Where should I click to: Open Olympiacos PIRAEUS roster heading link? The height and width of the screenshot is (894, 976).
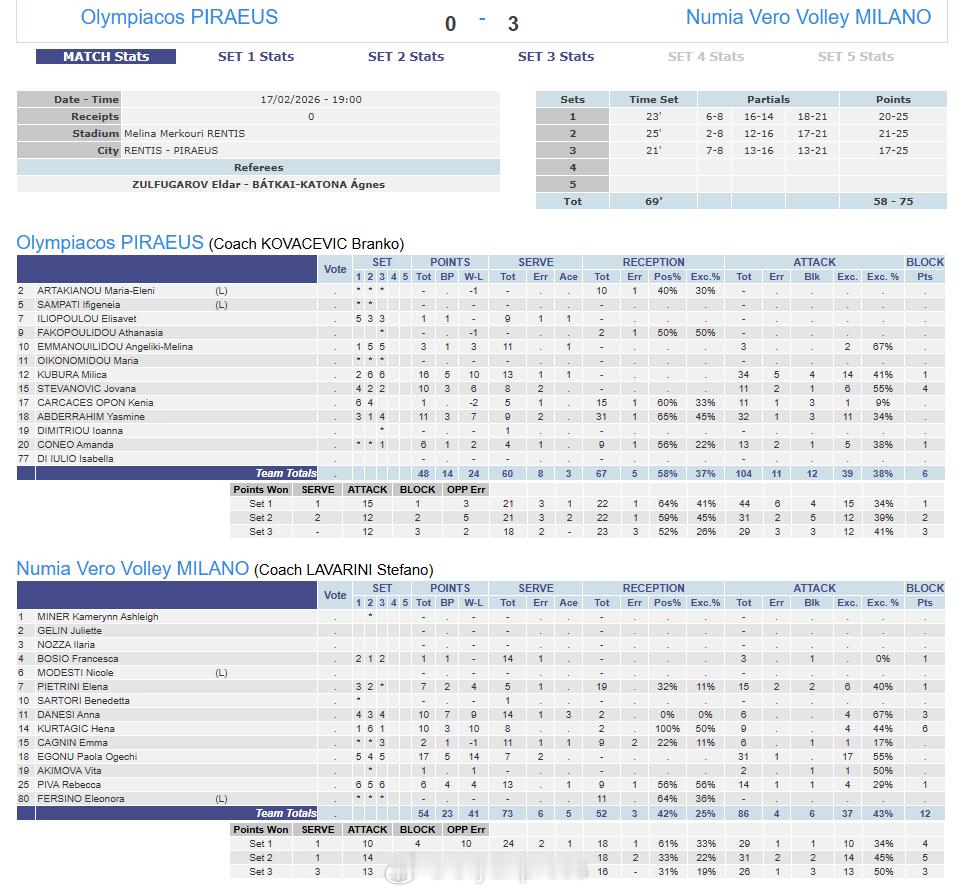110,243
